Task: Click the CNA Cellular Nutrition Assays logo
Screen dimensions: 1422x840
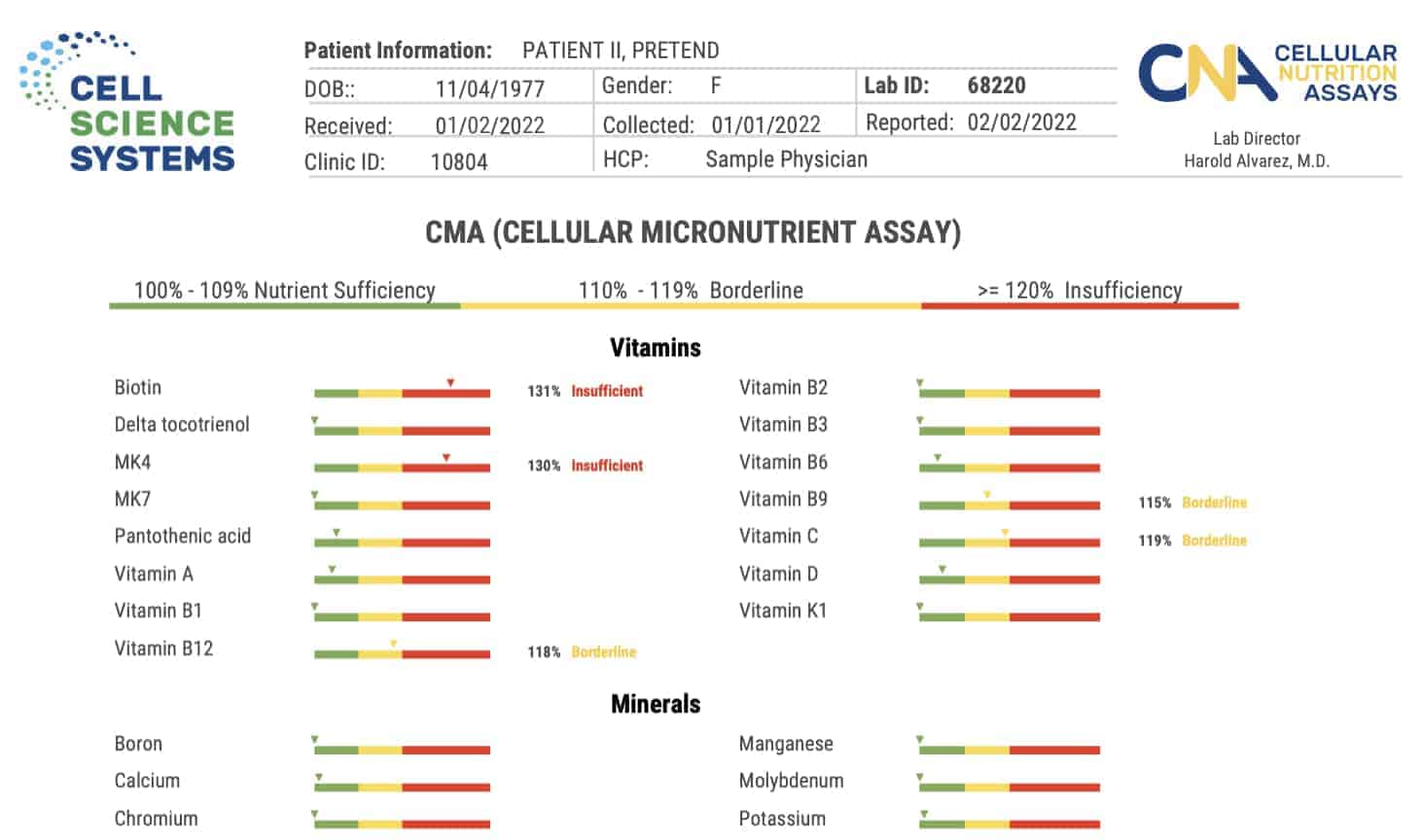Action: click(1266, 73)
